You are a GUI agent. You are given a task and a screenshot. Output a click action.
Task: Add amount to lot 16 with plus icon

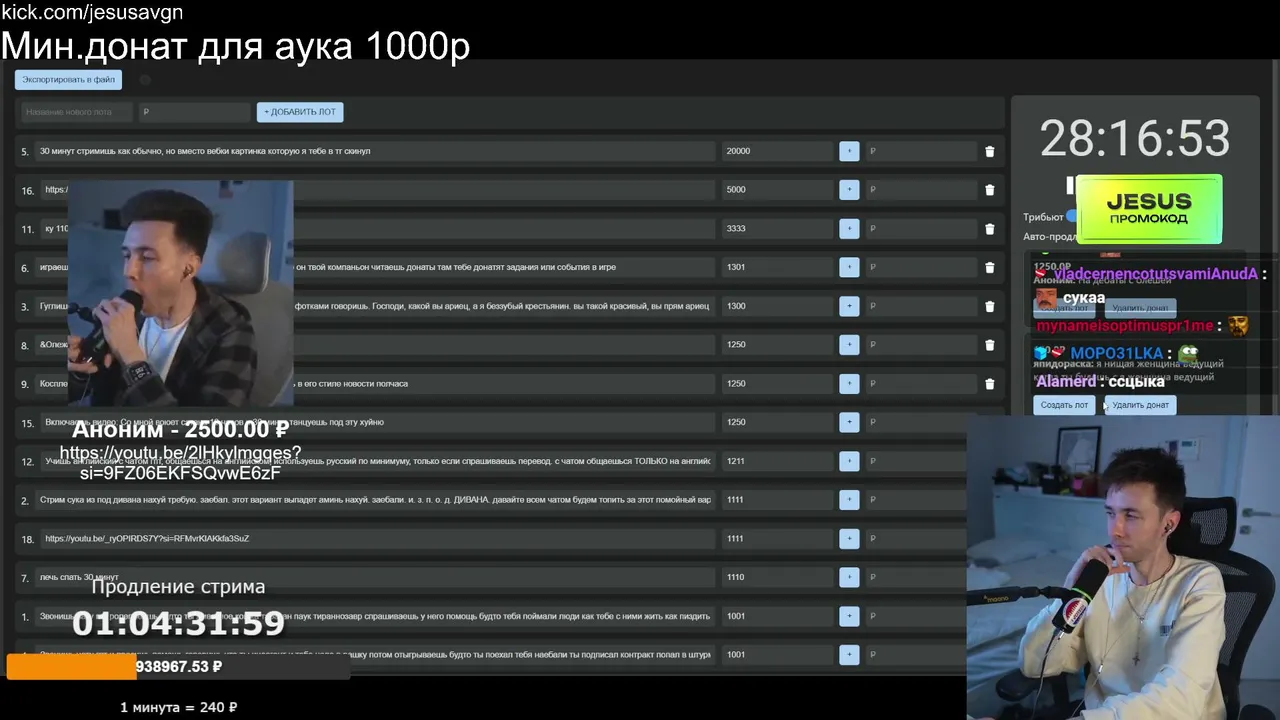pyautogui.click(x=849, y=190)
